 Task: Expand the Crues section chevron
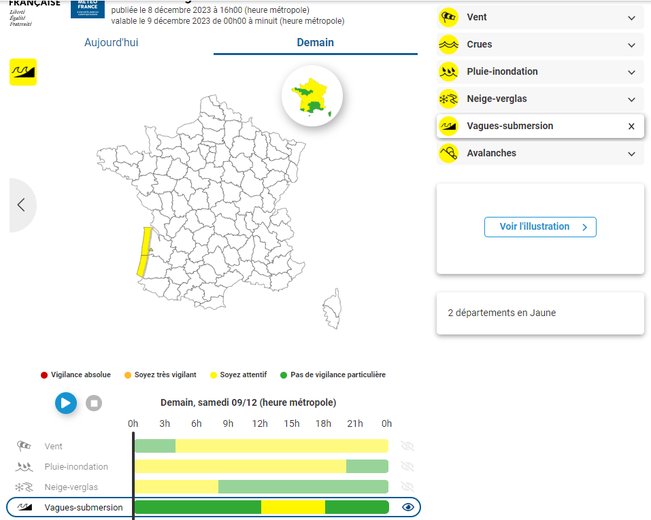[x=631, y=45]
